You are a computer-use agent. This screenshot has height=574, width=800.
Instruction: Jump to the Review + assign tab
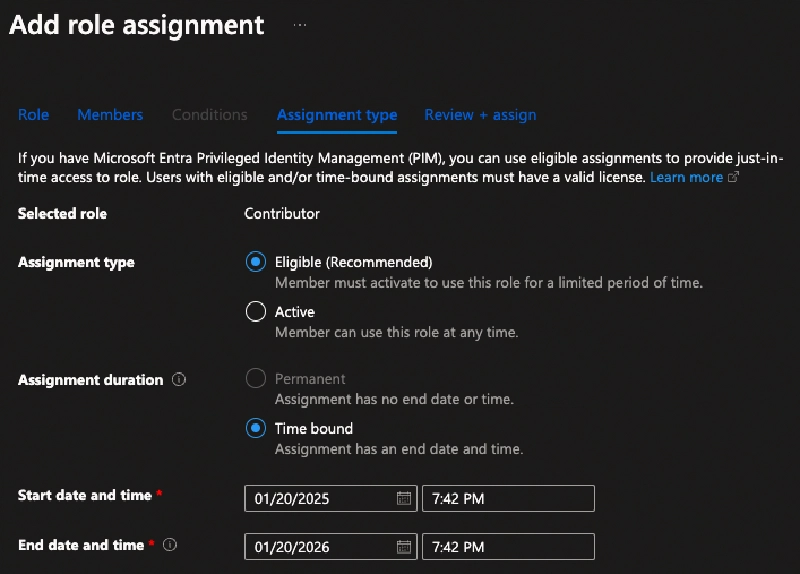480,115
